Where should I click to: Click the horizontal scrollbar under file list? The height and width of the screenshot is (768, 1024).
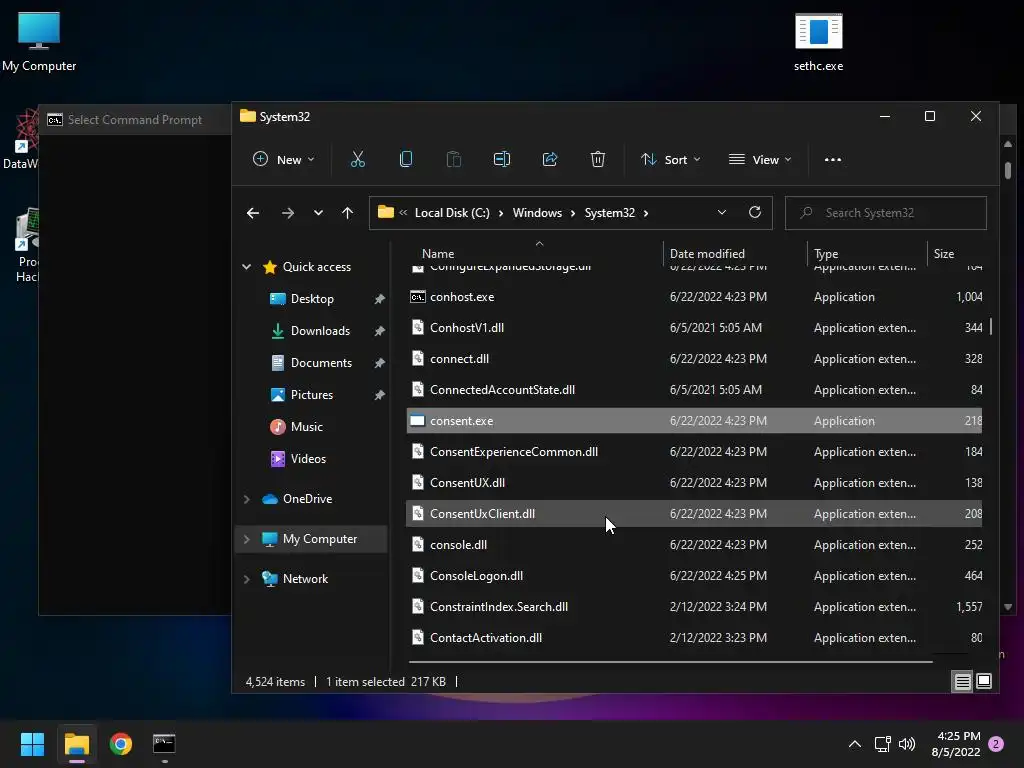coord(671,662)
